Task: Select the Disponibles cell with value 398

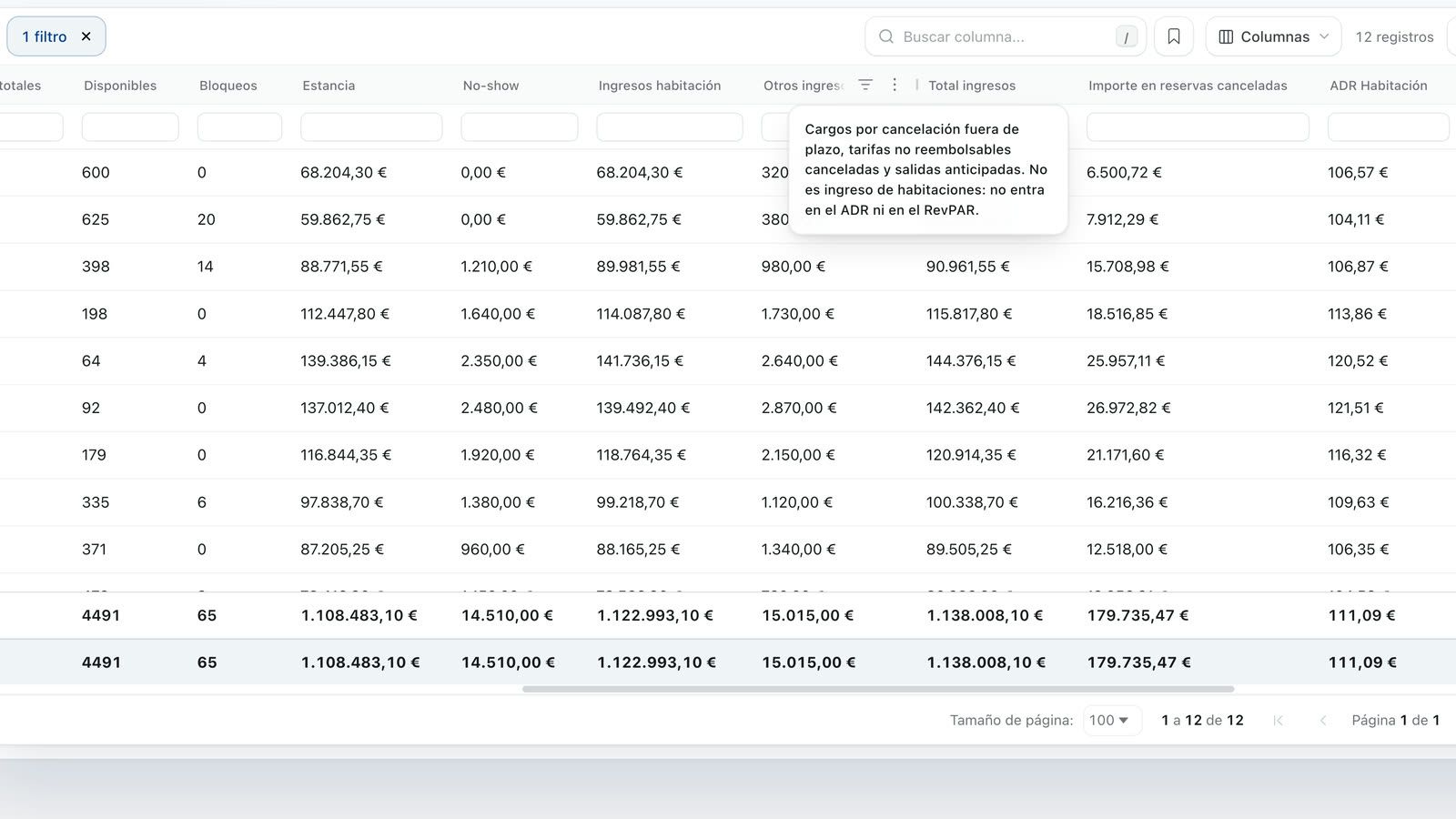Action: tap(96, 267)
